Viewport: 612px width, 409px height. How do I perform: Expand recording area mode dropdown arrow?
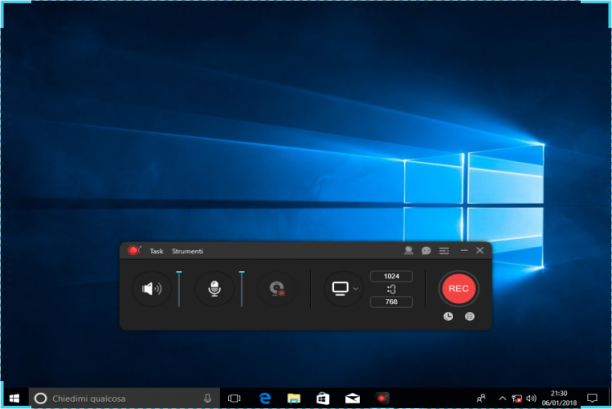(355, 289)
